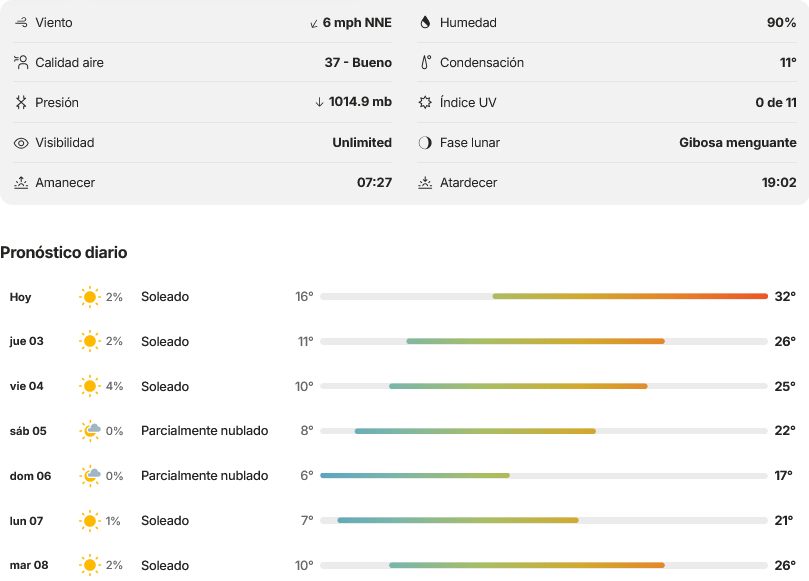Click the 37 - Bueno air quality value
This screenshot has width=809, height=581.
click(x=358, y=62)
